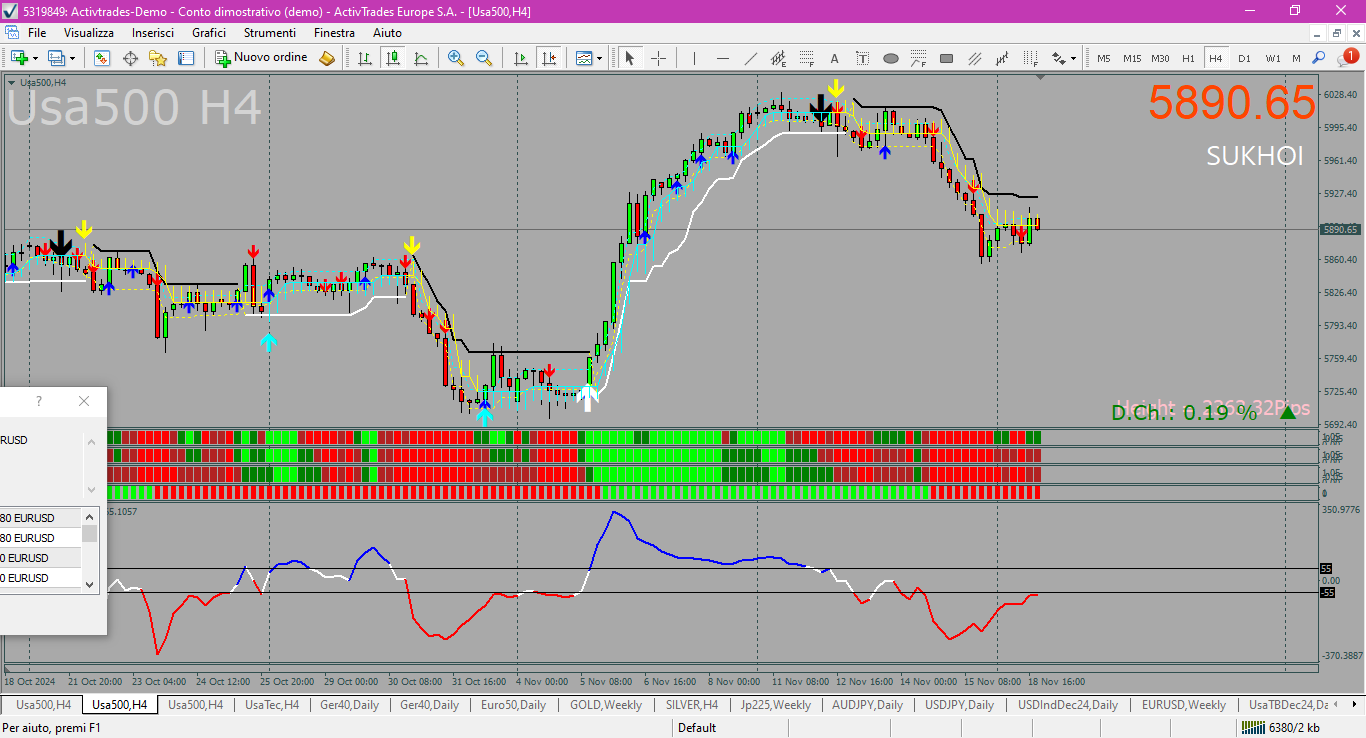
Task: Select the W1 timeframe button
Action: tap(1272, 58)
